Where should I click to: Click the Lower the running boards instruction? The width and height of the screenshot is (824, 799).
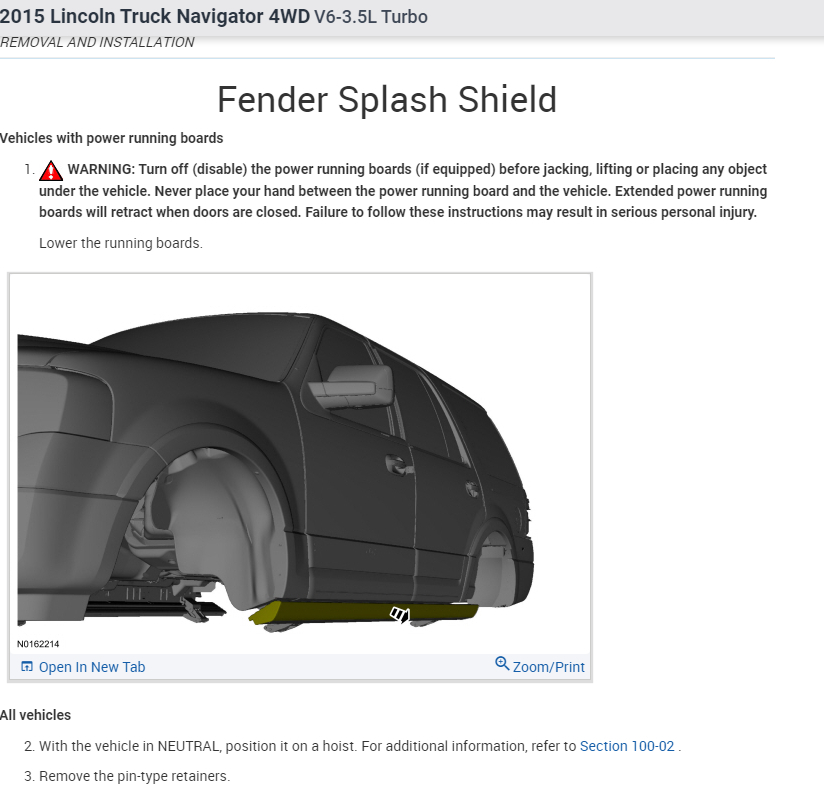click(121, 243)
